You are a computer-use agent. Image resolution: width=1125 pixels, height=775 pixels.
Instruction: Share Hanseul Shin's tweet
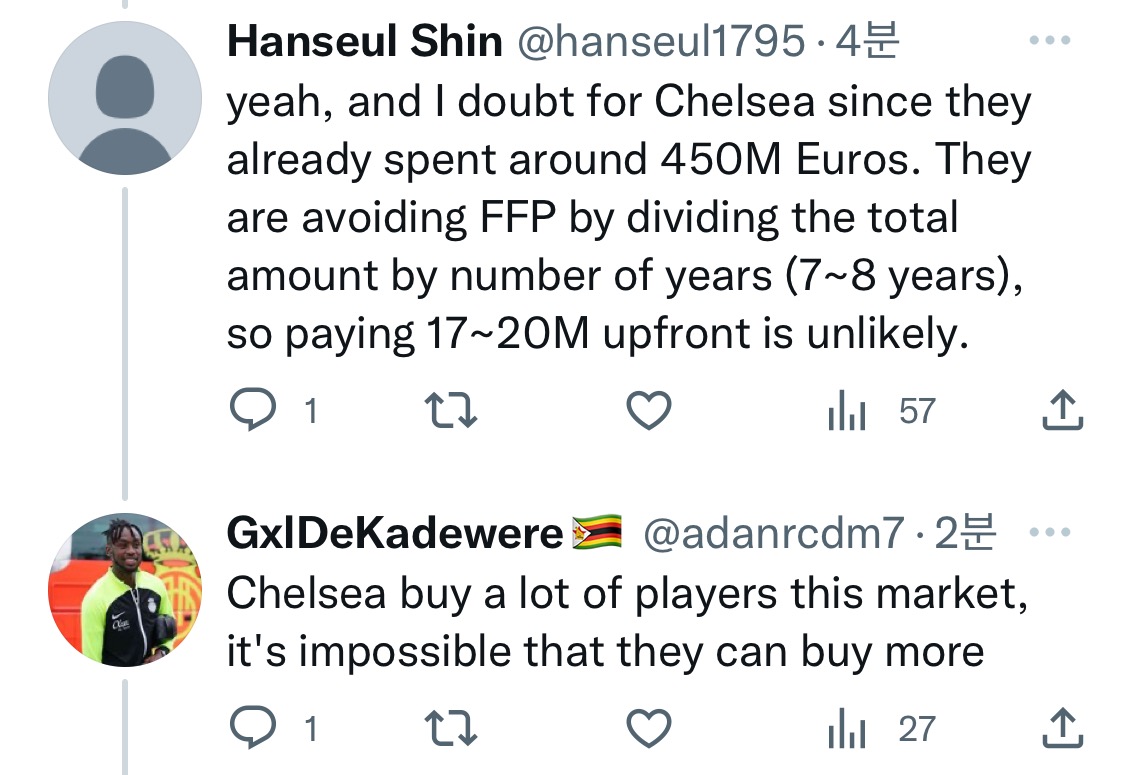coord(1062,411)
